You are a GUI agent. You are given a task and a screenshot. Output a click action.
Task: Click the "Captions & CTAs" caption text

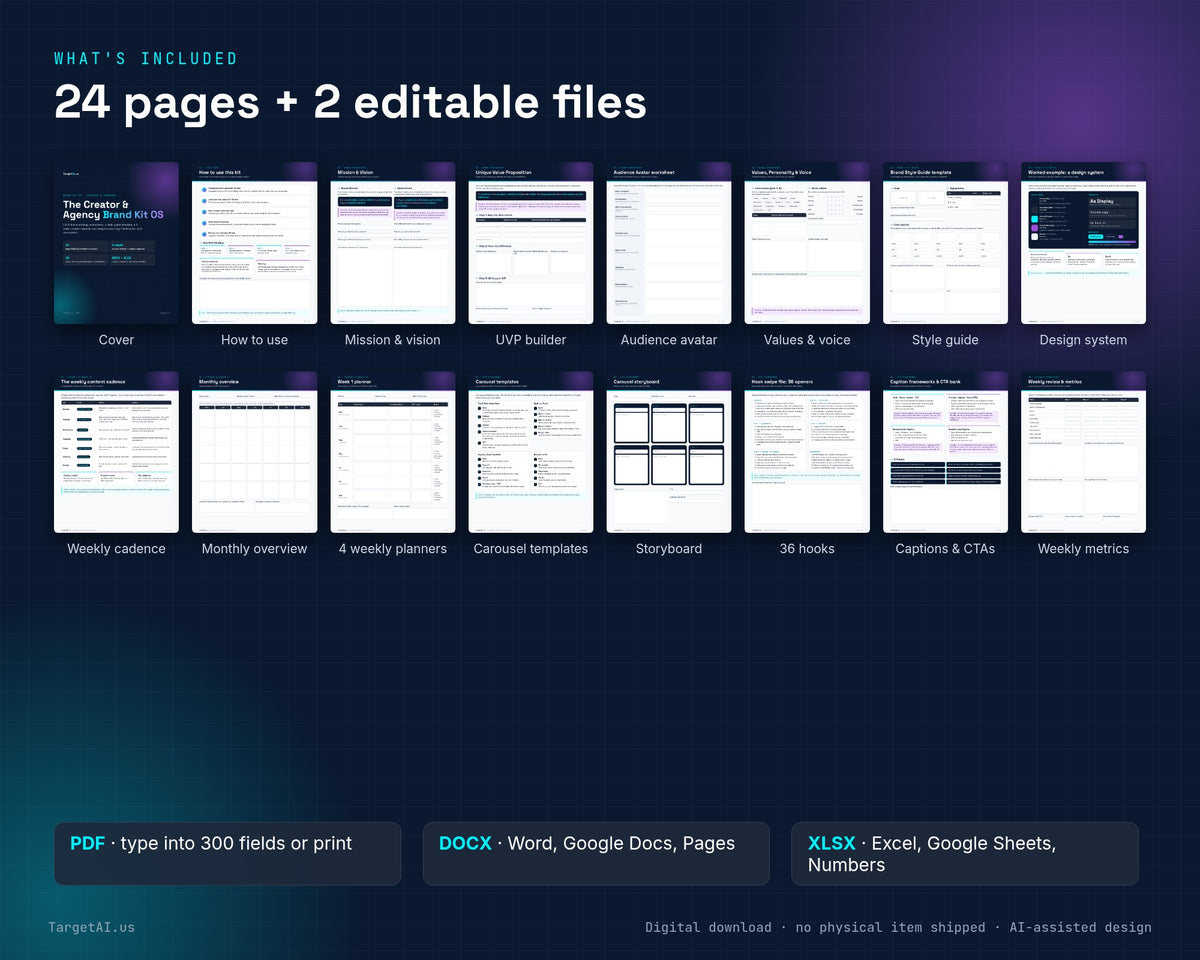coord(945,549)
